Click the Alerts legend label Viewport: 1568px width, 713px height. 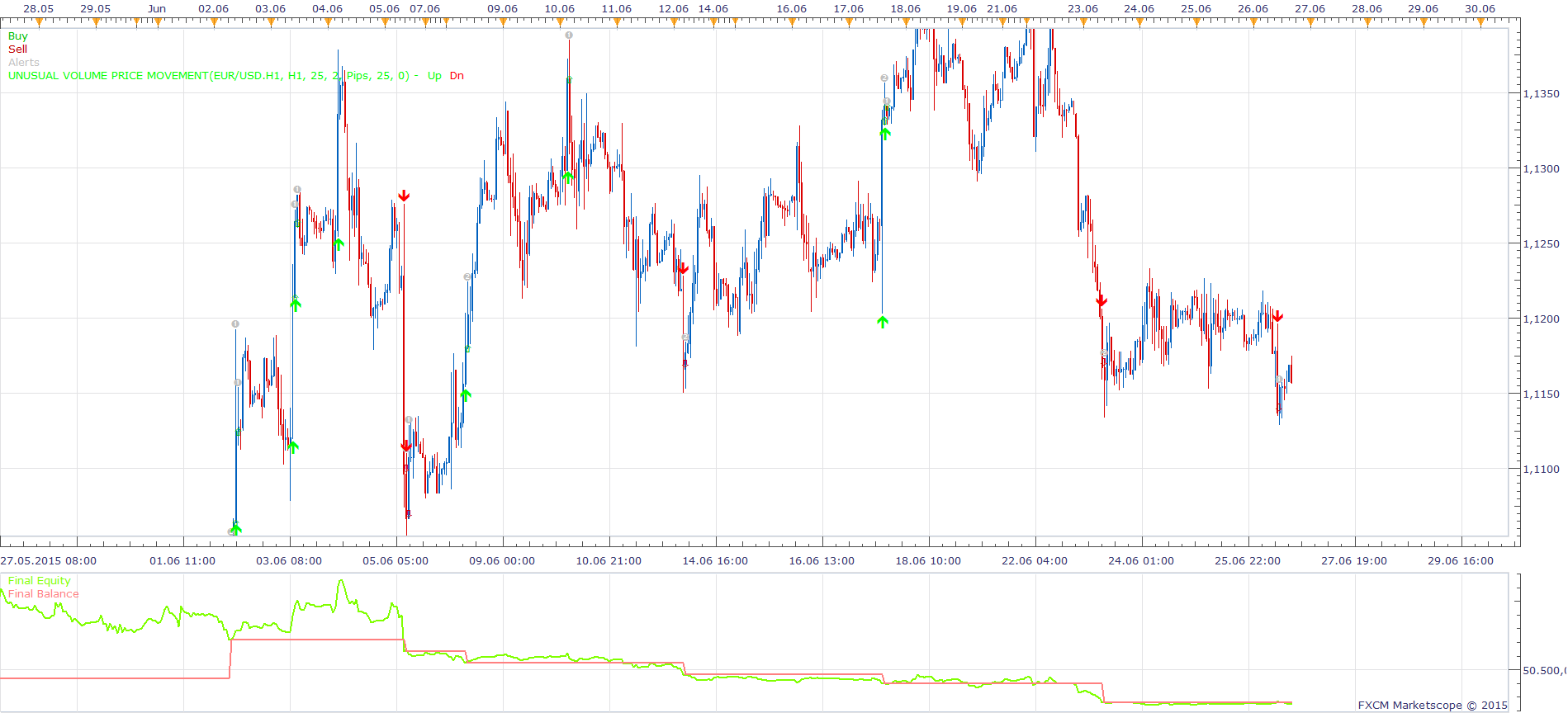[x=24, y=63]
